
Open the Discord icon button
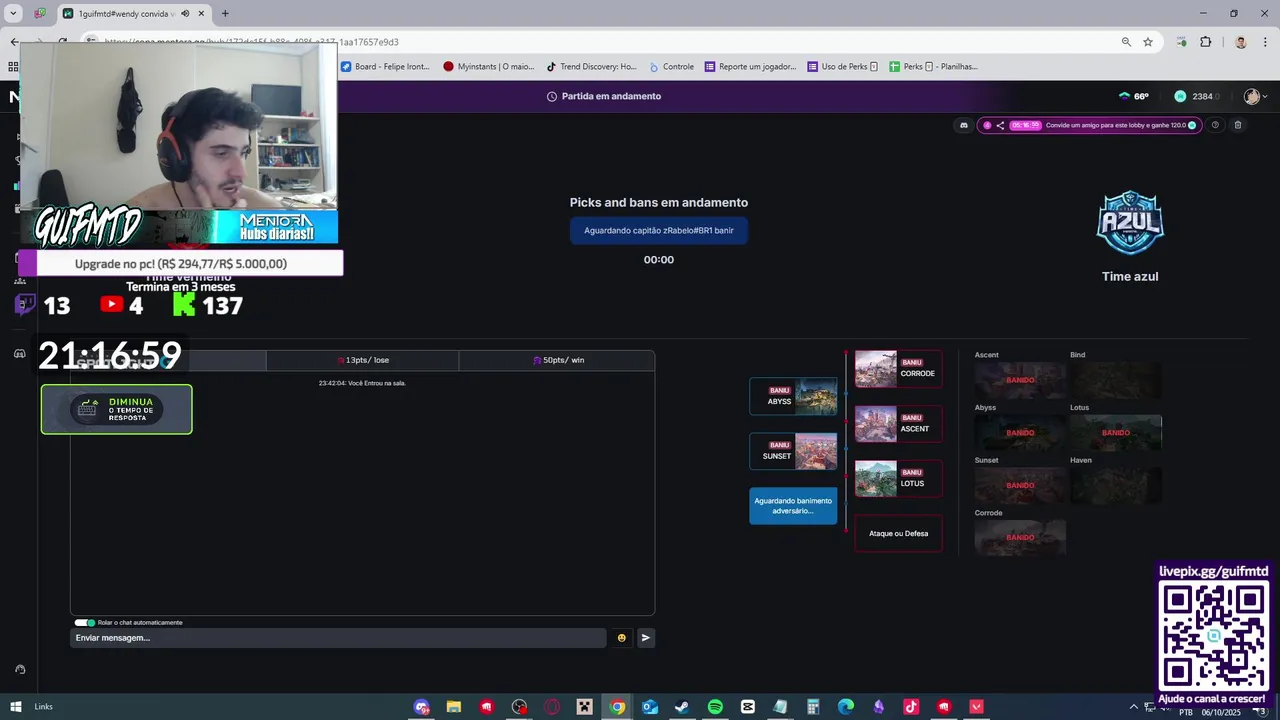tap(964, 125)
